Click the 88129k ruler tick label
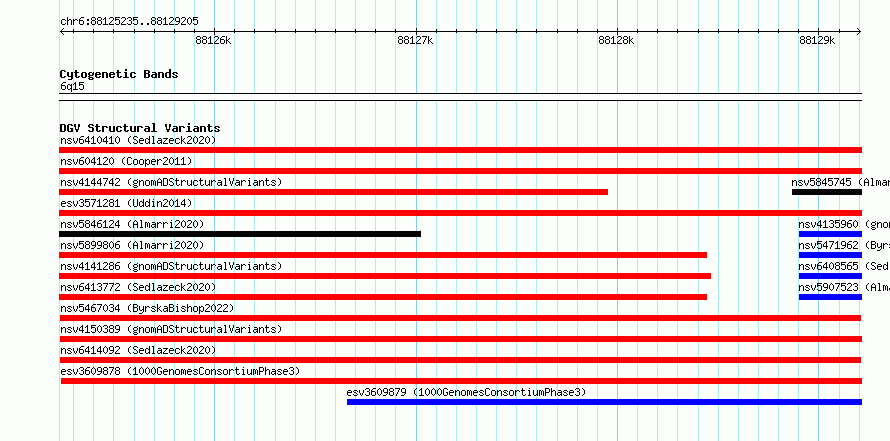 pyautogui.click(x=817, y=40)
